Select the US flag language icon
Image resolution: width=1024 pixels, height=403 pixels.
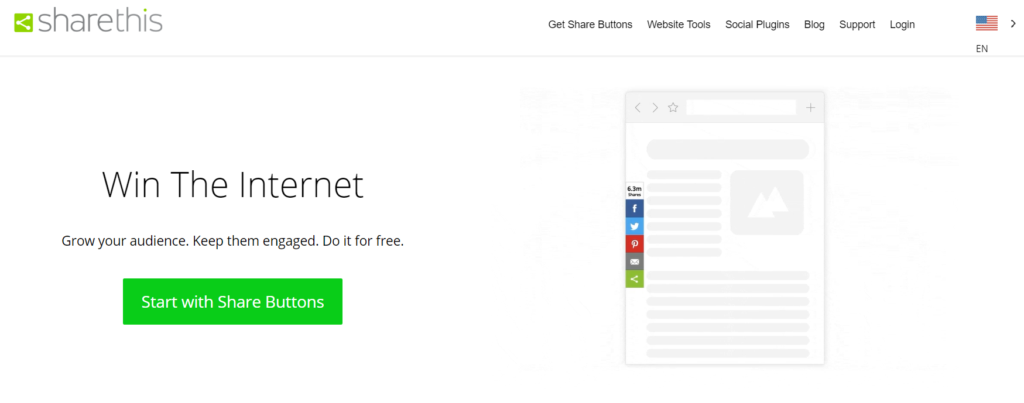(987, 24)
